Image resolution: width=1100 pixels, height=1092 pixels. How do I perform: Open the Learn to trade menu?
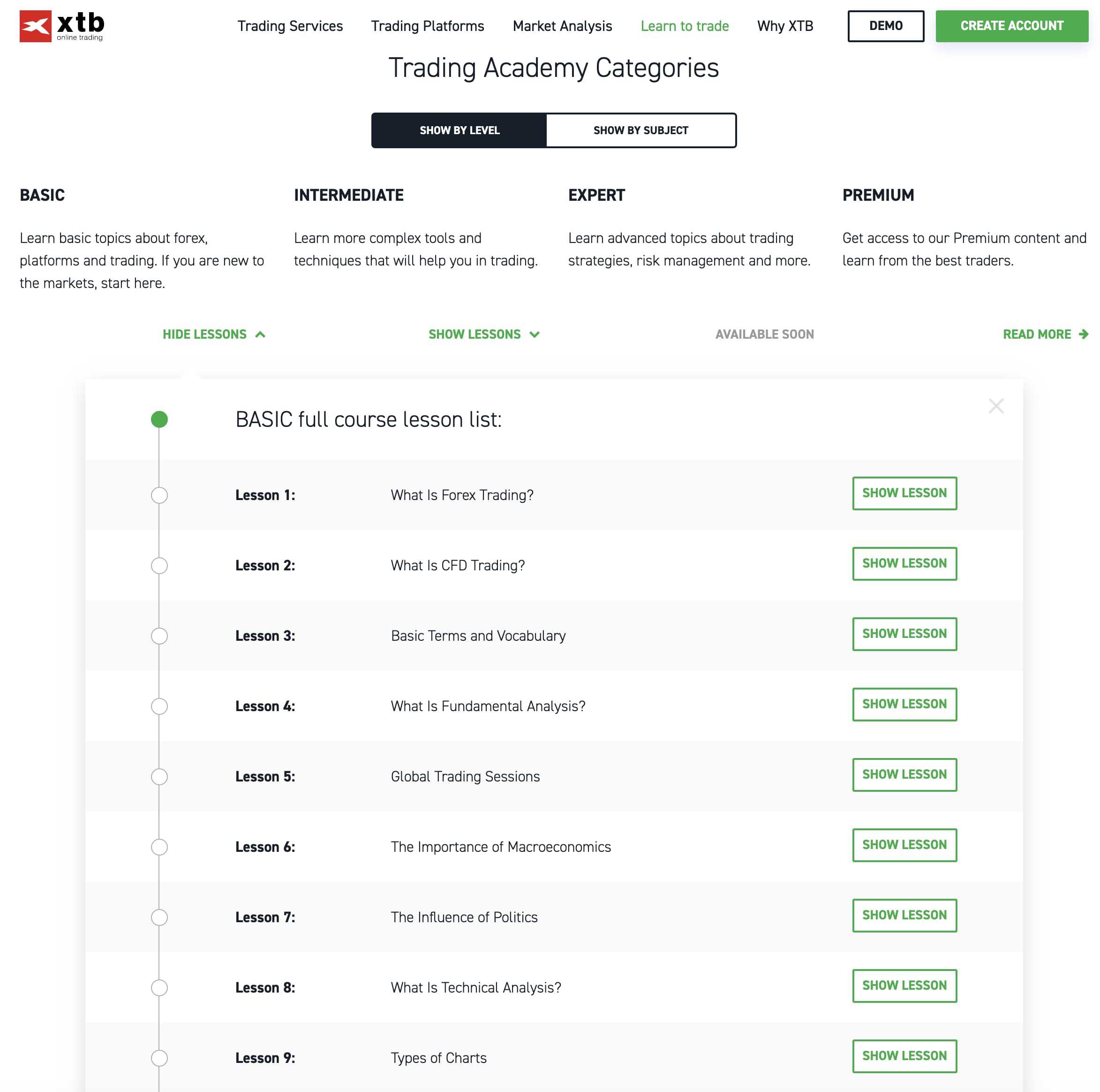[x=685, y=26]
